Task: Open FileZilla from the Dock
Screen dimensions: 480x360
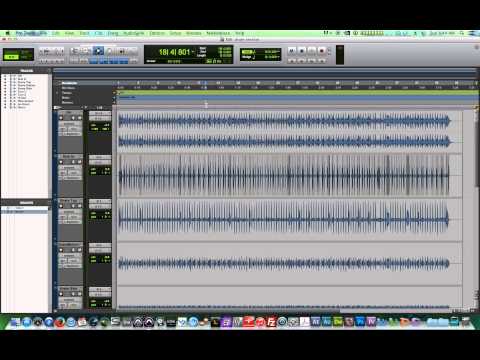Action: tap(271, 322)
